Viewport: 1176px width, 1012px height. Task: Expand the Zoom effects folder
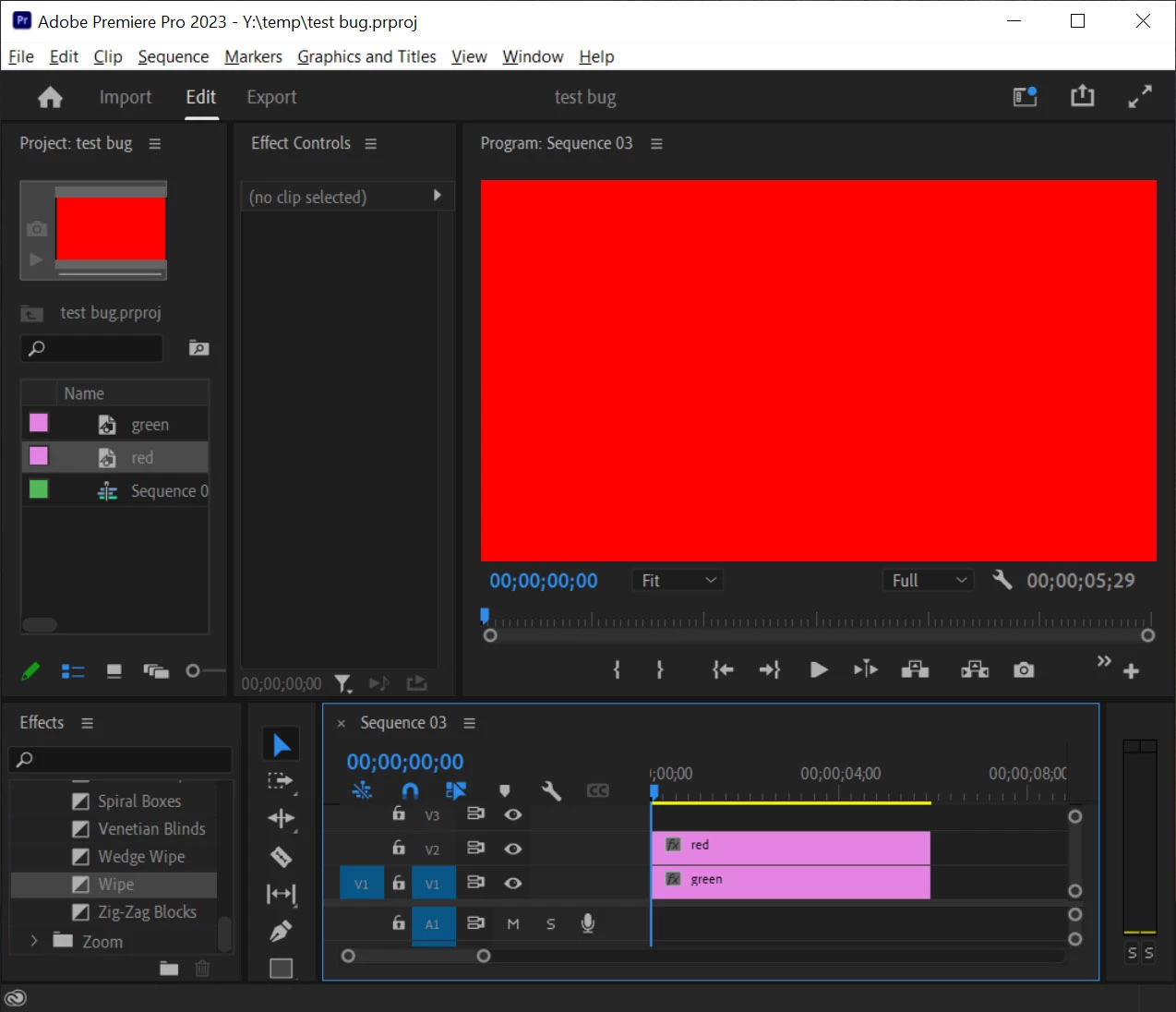click(x=34, y=941)
